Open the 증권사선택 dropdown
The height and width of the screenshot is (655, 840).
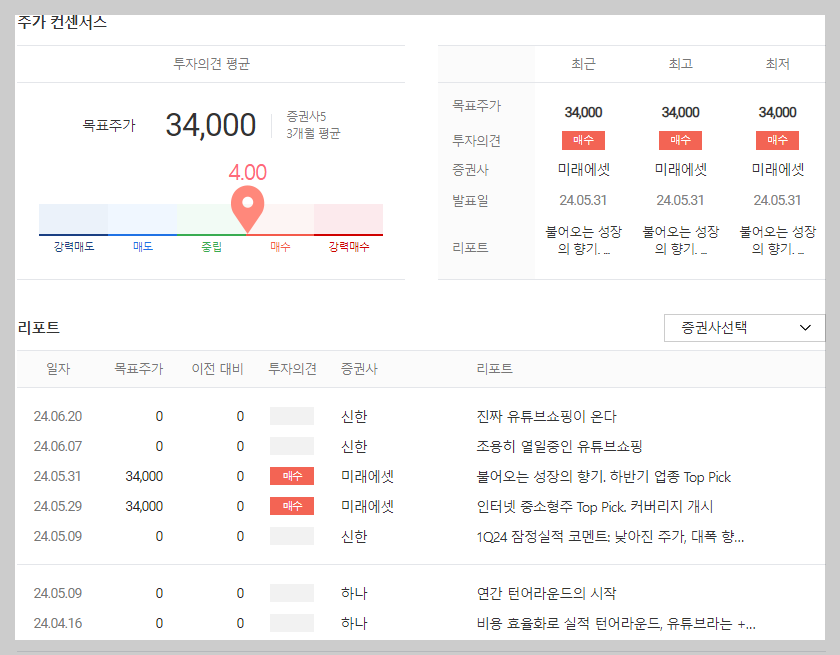pos(744,328)
